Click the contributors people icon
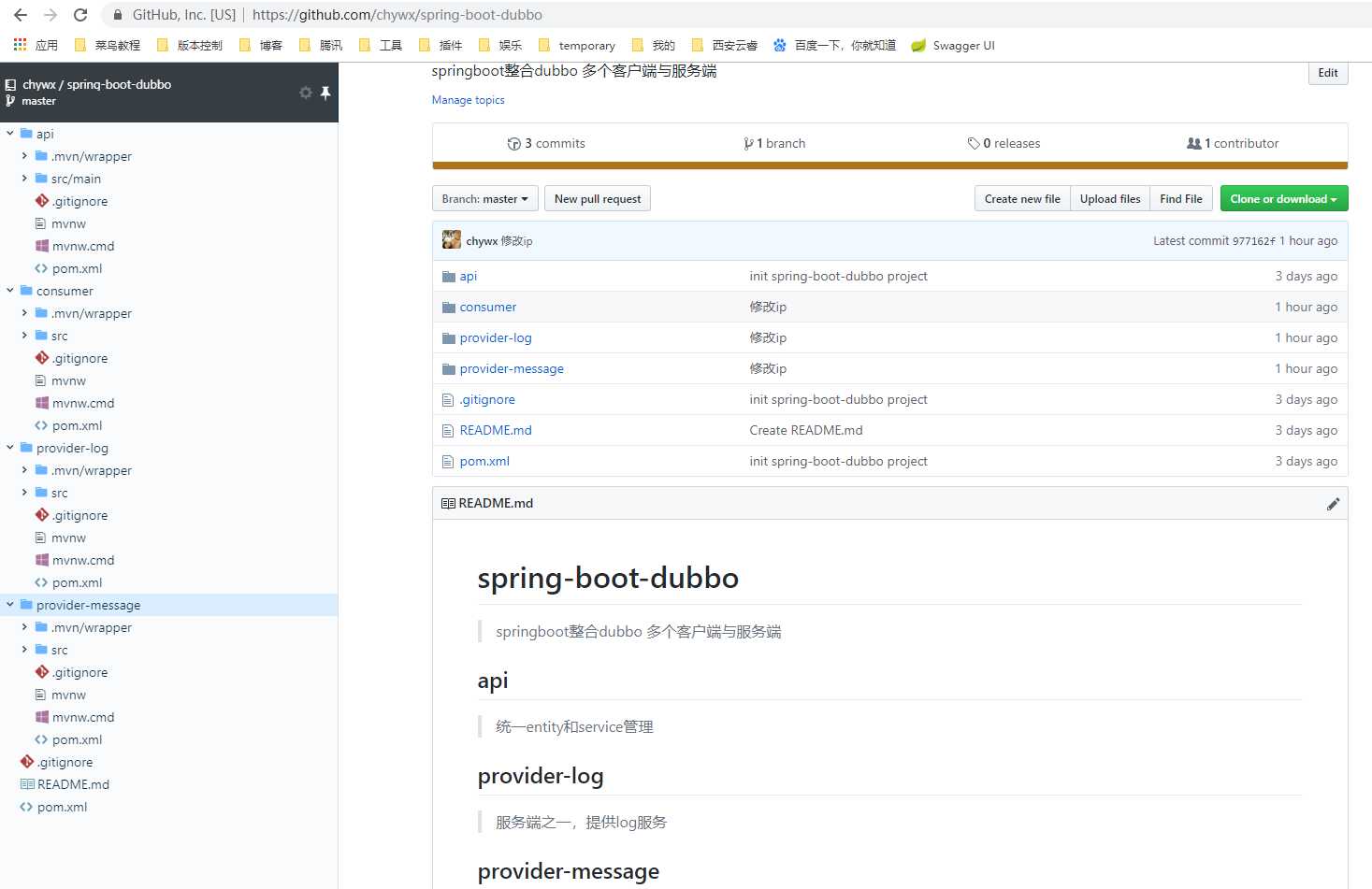Screen dimensions: 1372x889 click(x=1193, y=144)
